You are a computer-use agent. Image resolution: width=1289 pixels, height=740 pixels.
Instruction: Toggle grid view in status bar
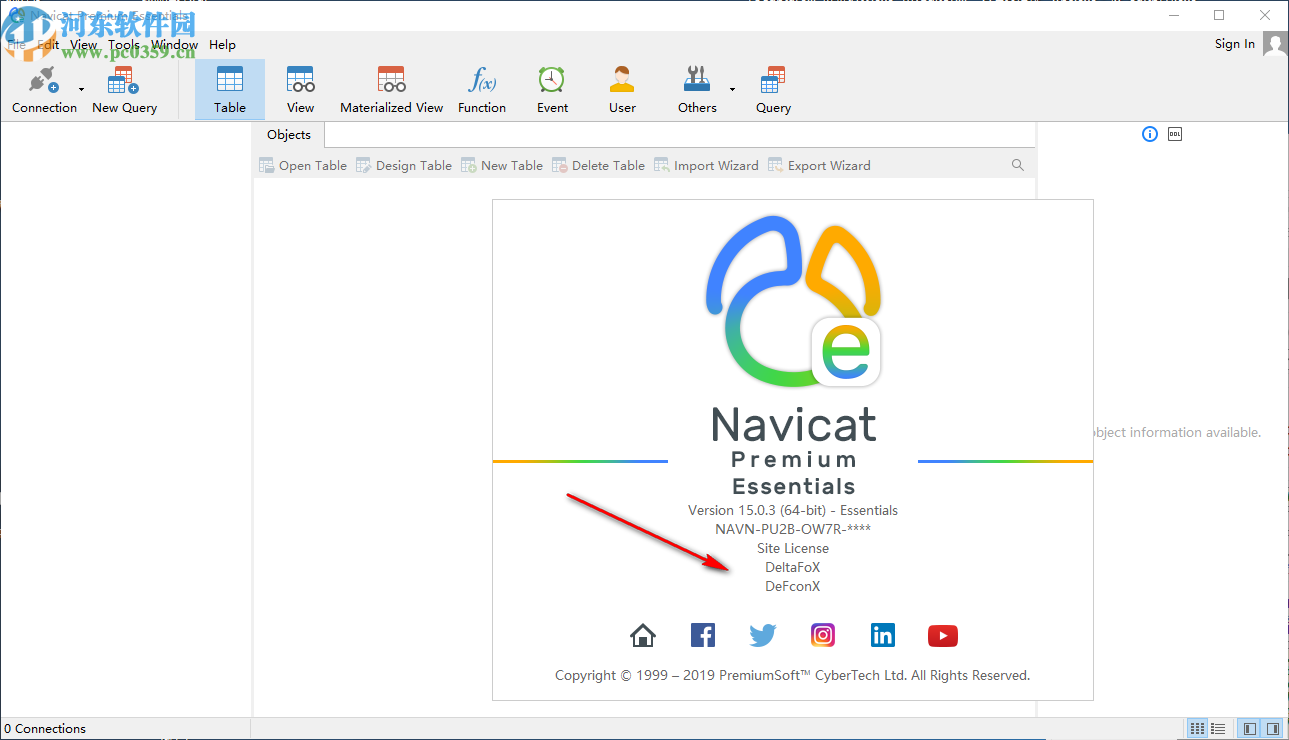tap(1197, 728)
